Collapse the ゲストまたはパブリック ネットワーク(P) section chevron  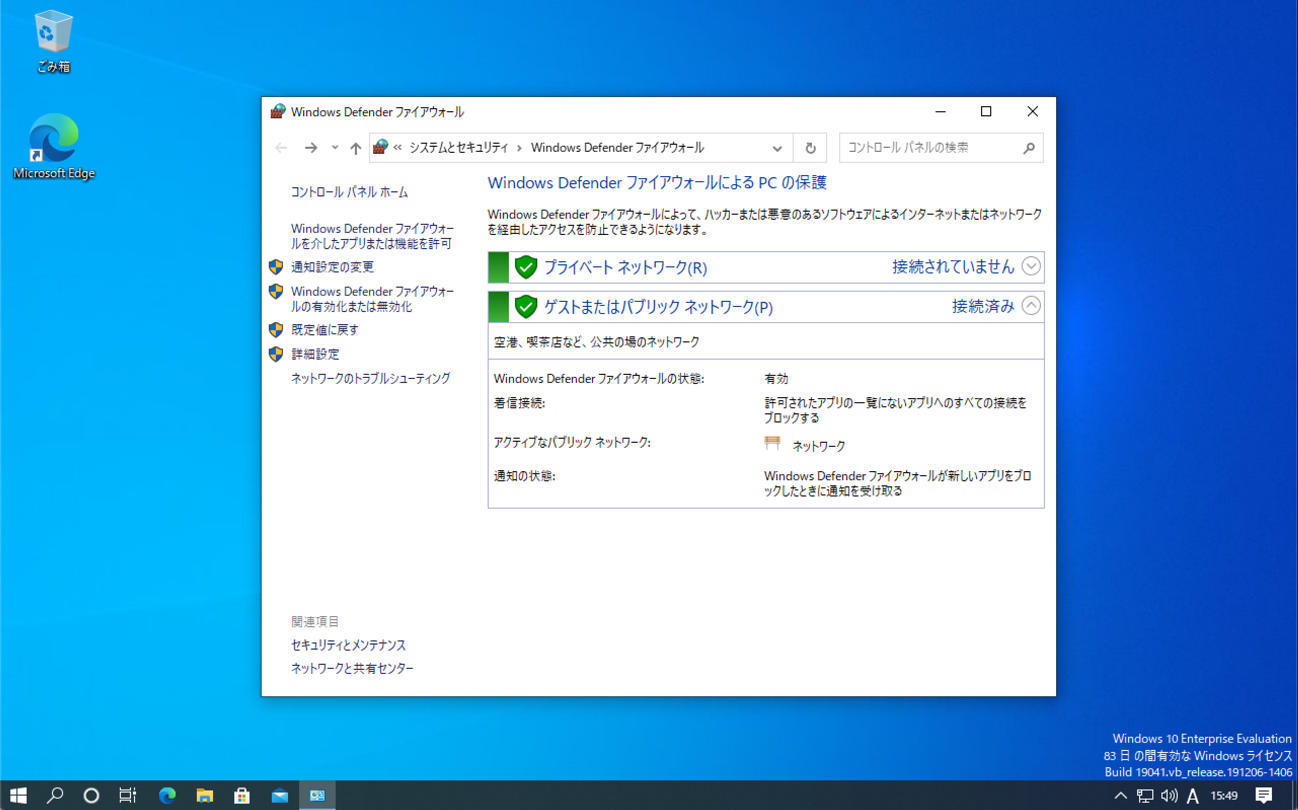click(x=1031, y=306)
